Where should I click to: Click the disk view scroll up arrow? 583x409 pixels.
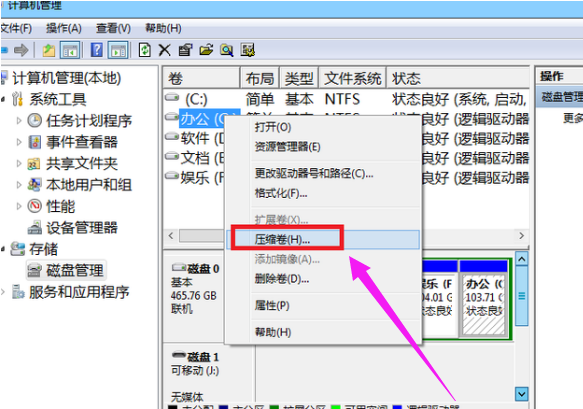(522, 259)
